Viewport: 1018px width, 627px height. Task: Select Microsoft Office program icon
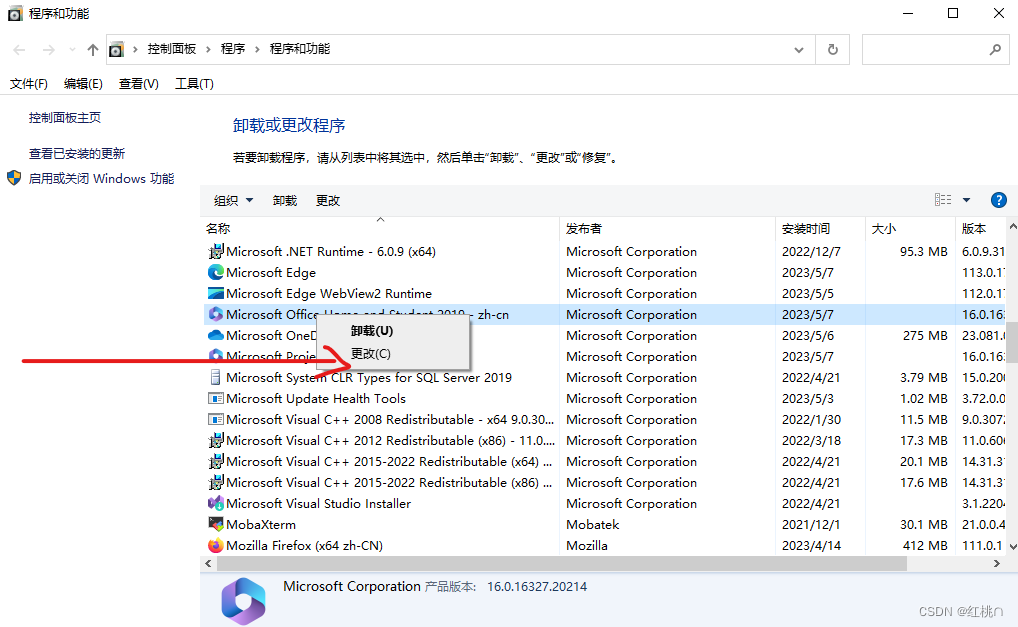(216, 314)
